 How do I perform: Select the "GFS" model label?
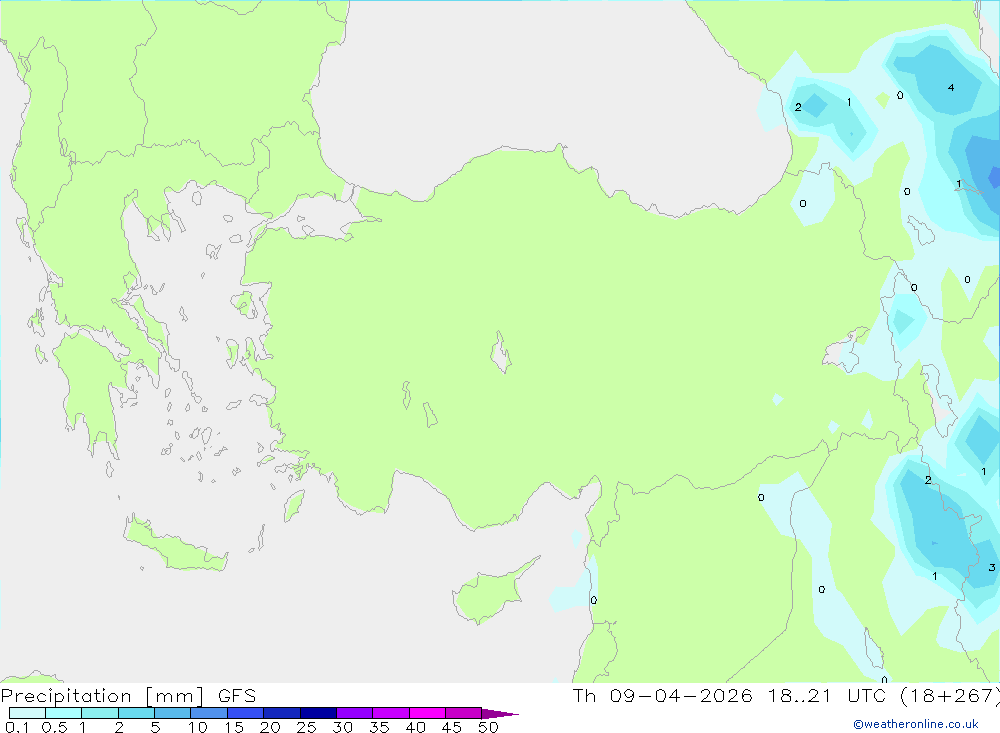[x=237, y=696]
